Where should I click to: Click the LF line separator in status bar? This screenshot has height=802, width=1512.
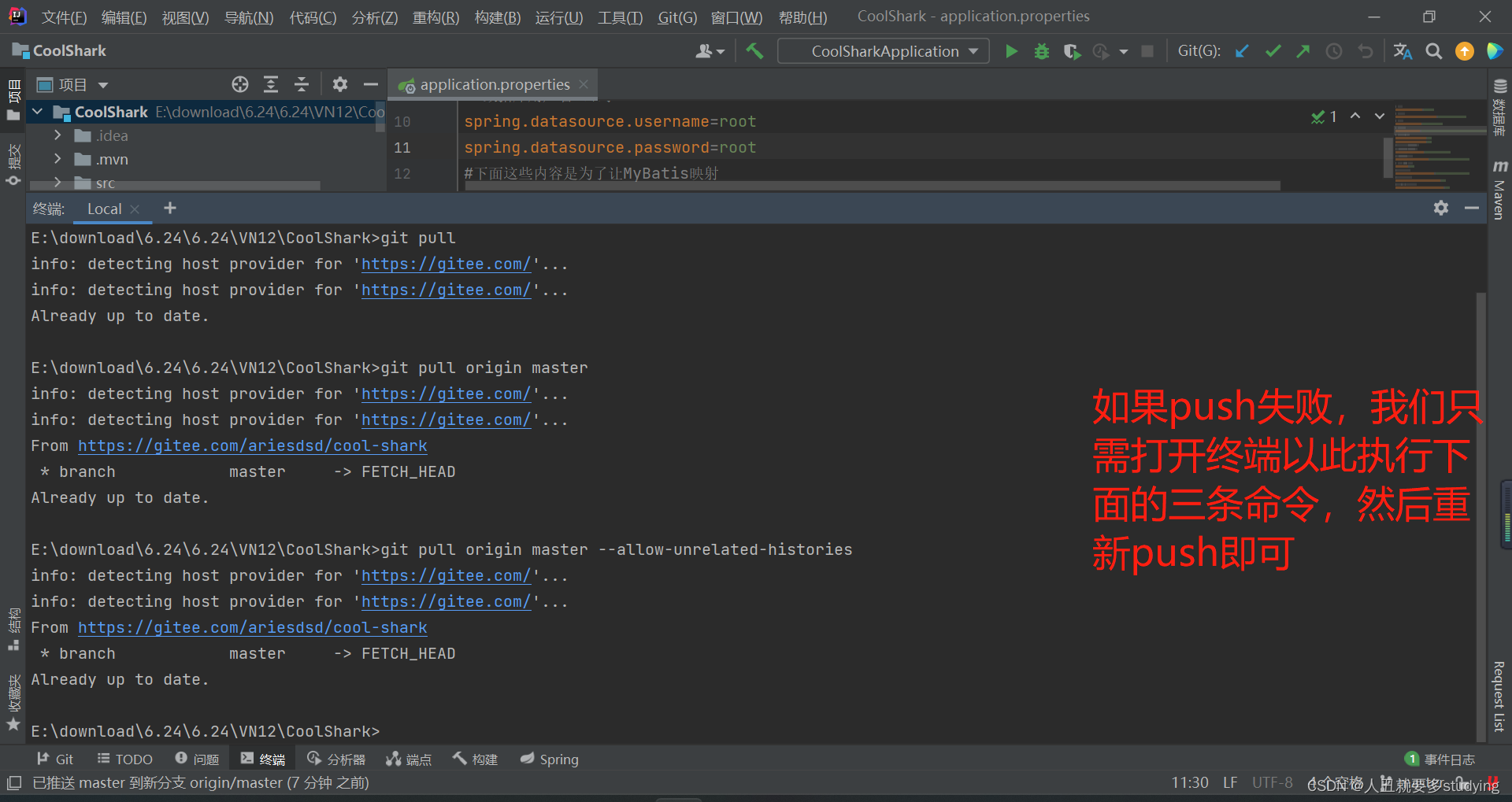tap(1230, 782)
